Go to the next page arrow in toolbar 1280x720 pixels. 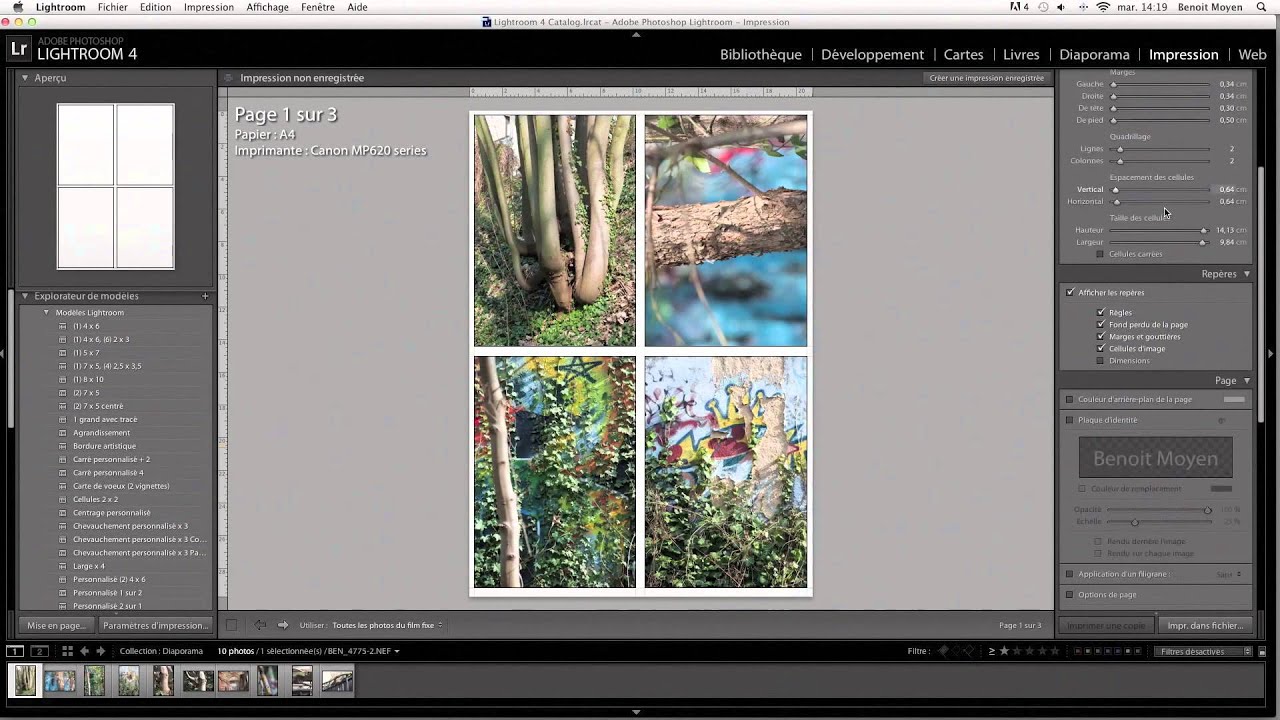point(283,625)
